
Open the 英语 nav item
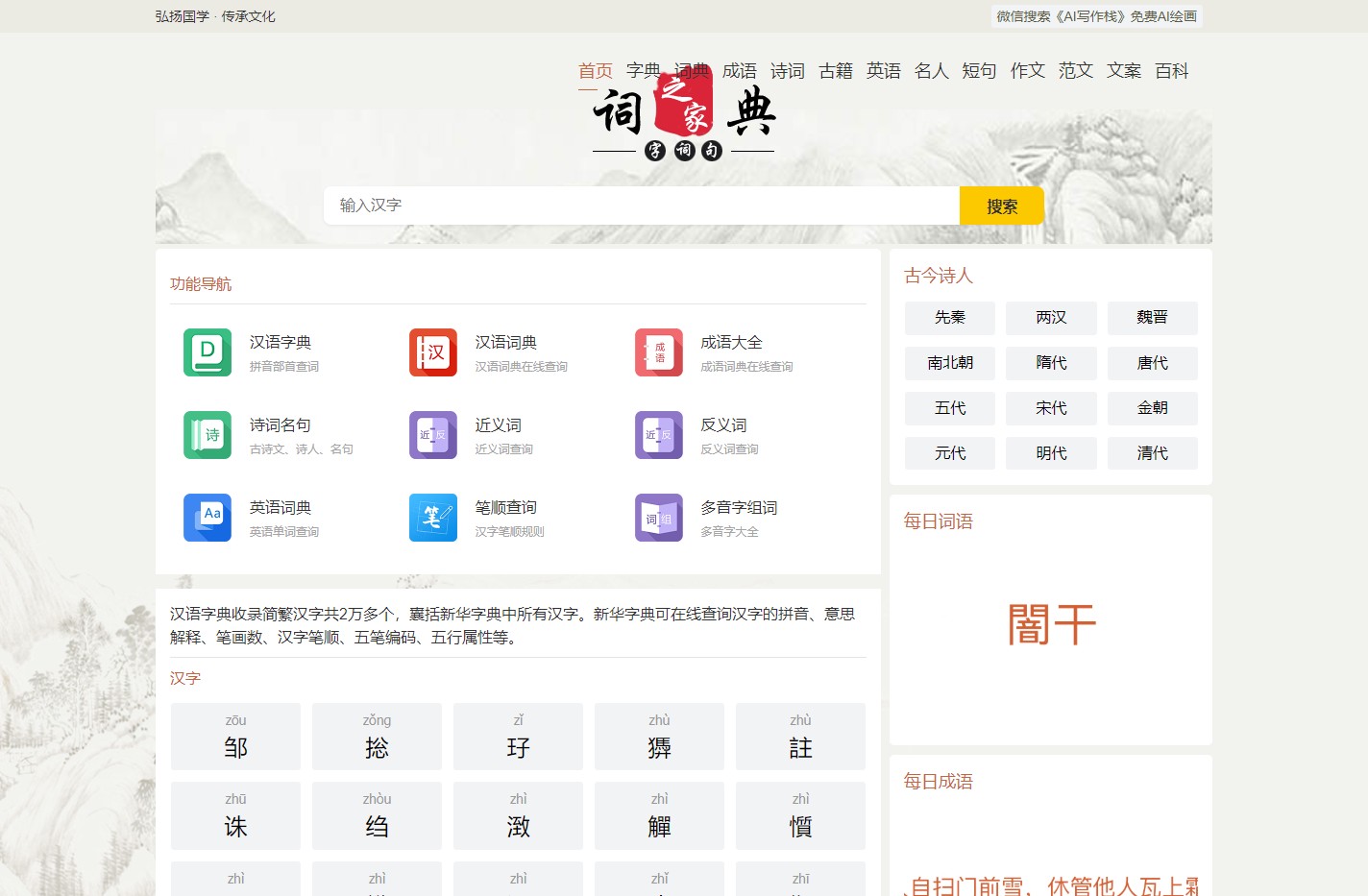pos(884,70)
